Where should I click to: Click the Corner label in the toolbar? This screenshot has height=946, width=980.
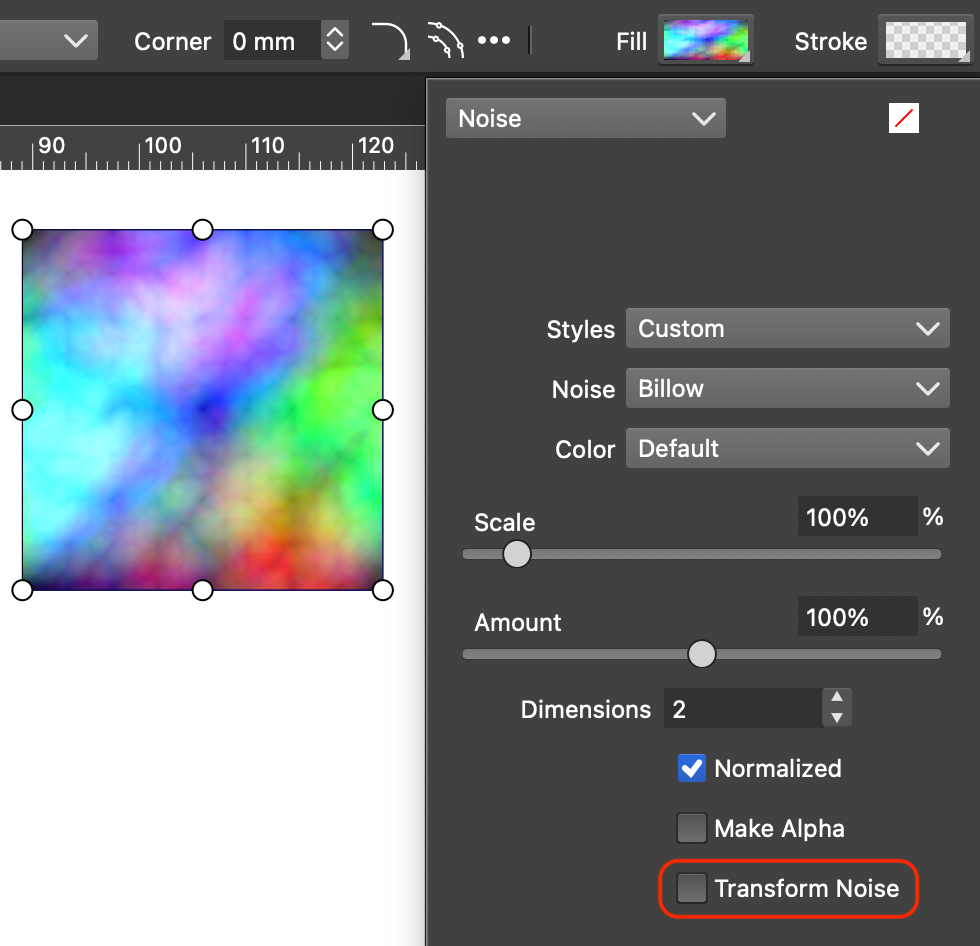click(x=172, y=41)
